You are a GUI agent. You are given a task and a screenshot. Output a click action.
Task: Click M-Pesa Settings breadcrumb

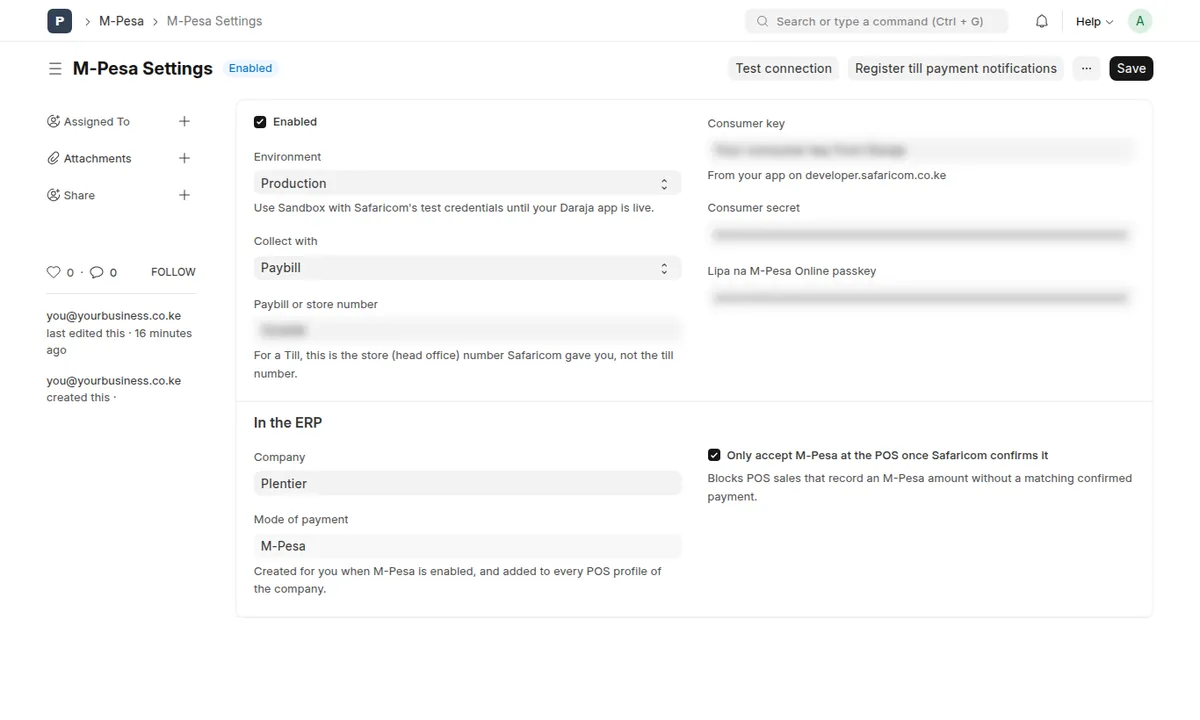click(214, 21)
